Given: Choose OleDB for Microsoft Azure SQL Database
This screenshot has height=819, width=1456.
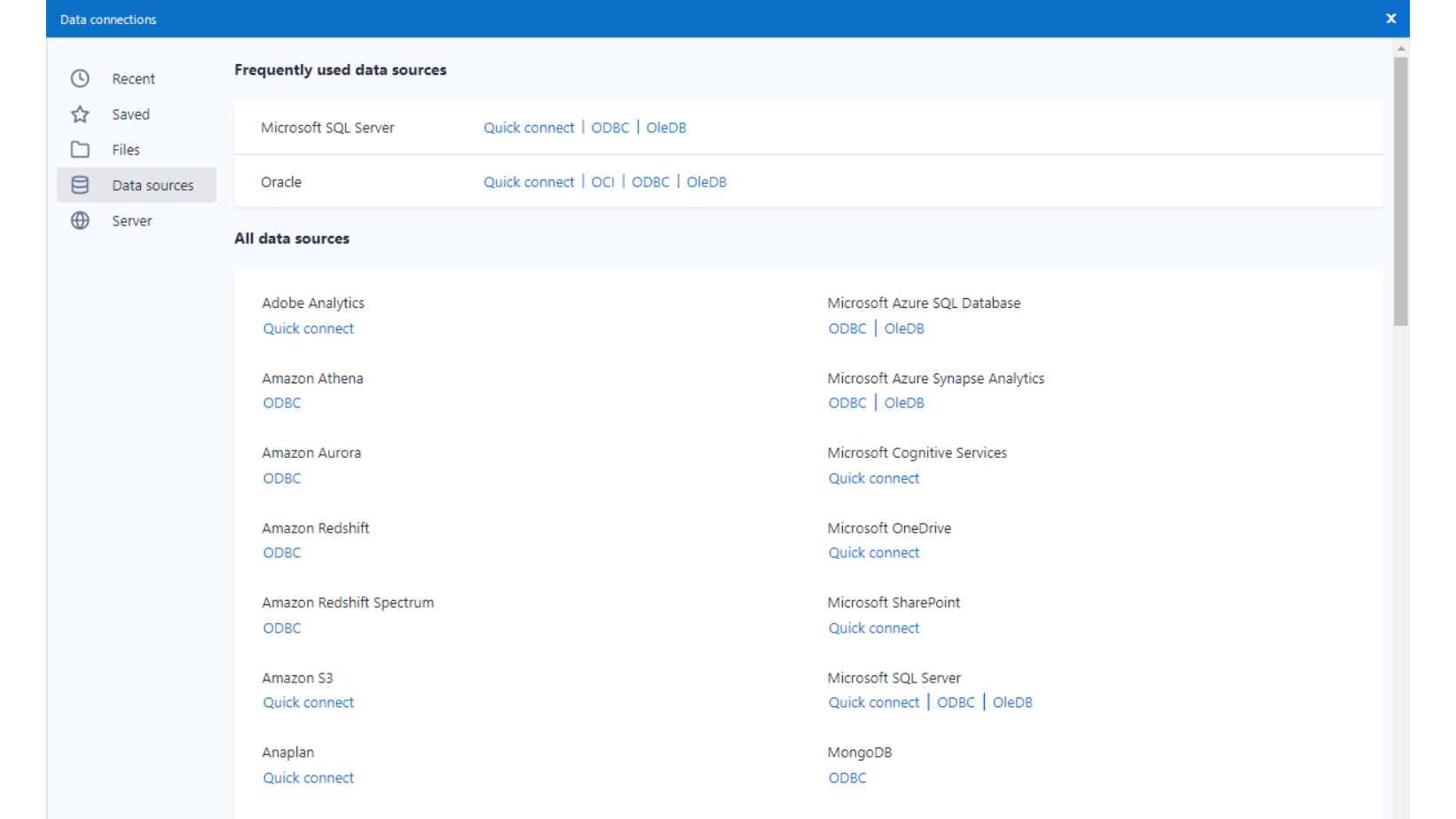Looking at the screenshot, I should (903, 328).
